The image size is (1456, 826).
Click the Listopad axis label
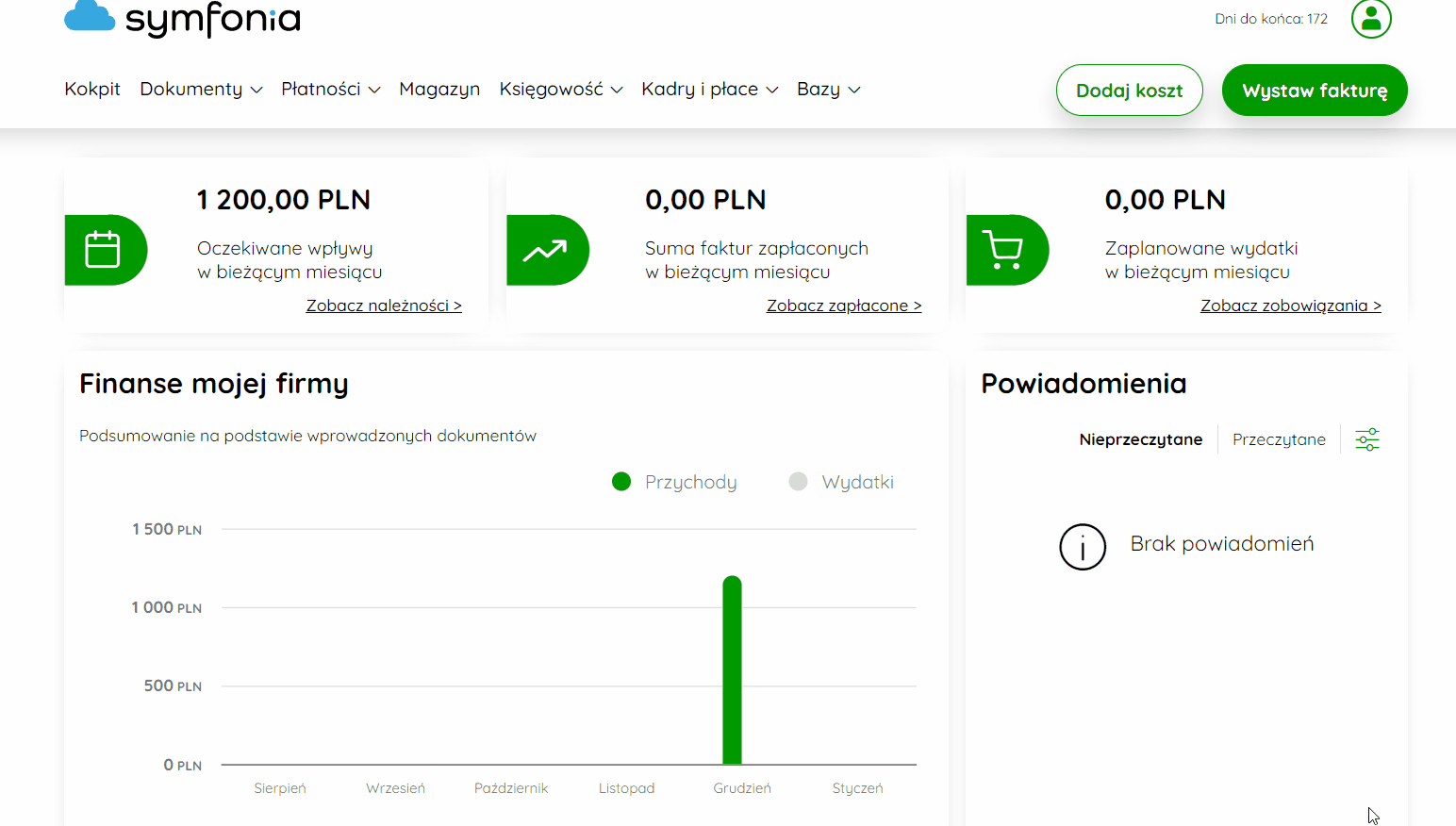(626, 788)
